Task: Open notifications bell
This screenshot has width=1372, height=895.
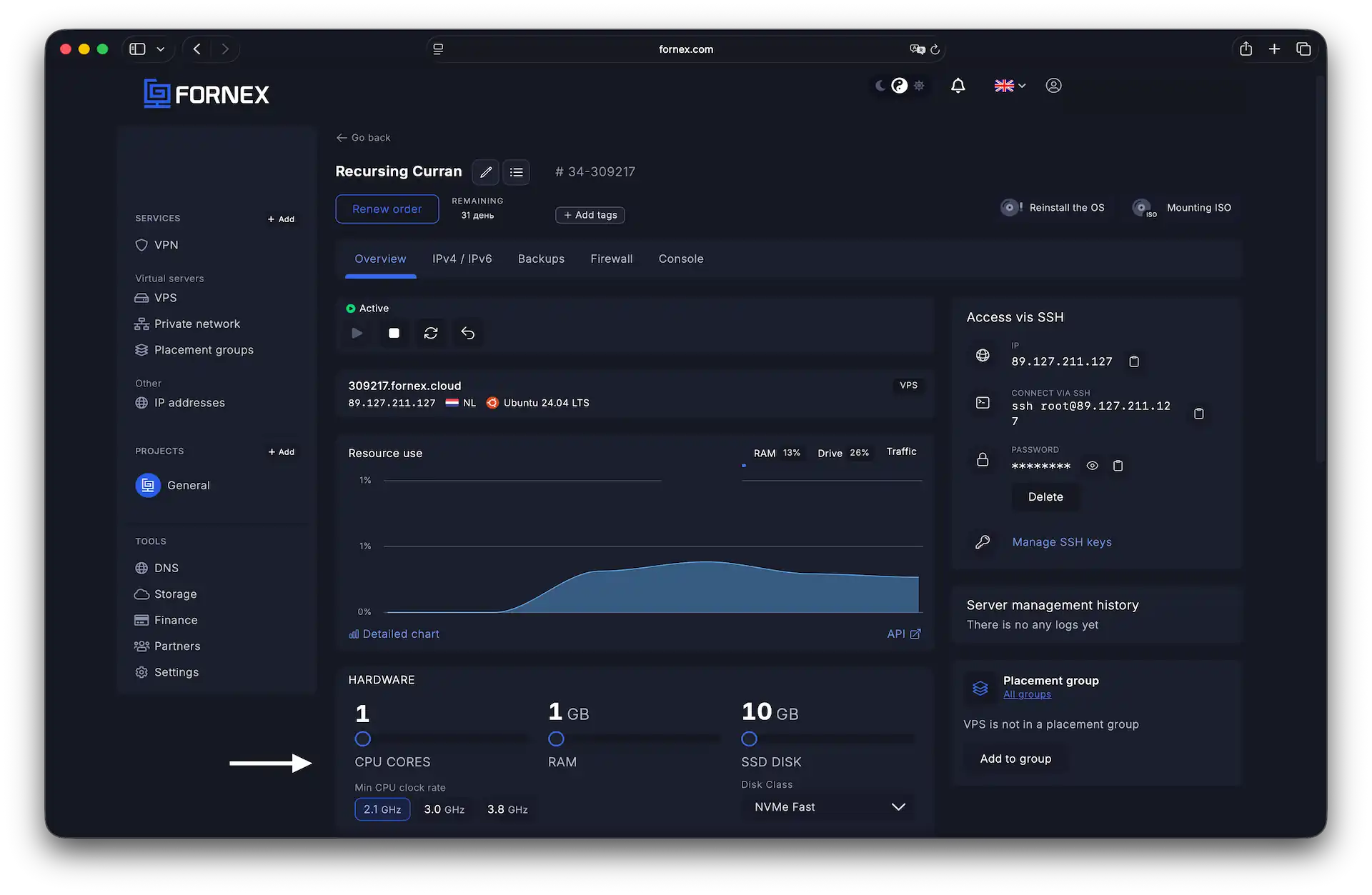Action: (x=958, y=86)
